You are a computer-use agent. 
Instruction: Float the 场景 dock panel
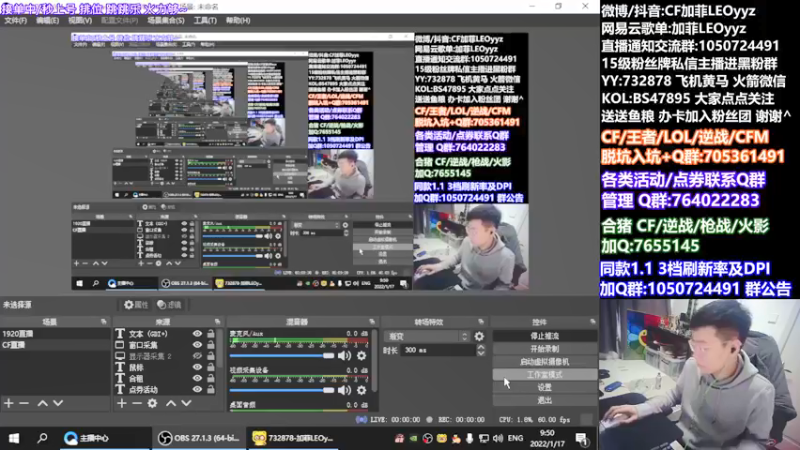[104, 322]
